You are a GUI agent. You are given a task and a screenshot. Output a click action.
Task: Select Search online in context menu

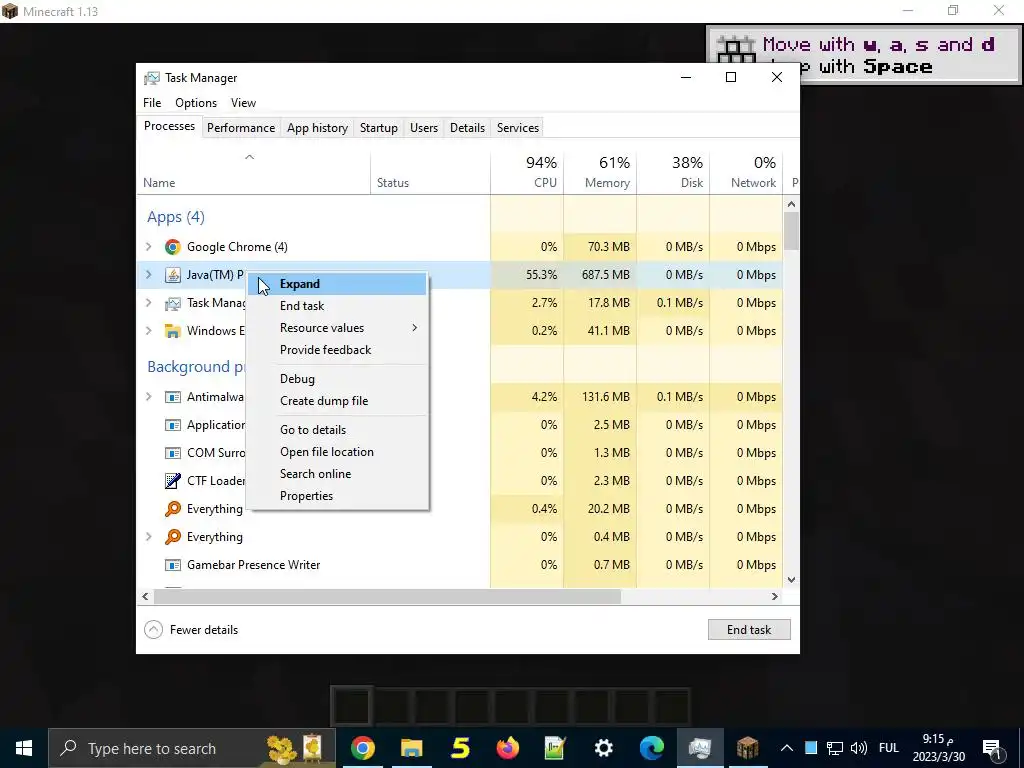click(337, 474)
